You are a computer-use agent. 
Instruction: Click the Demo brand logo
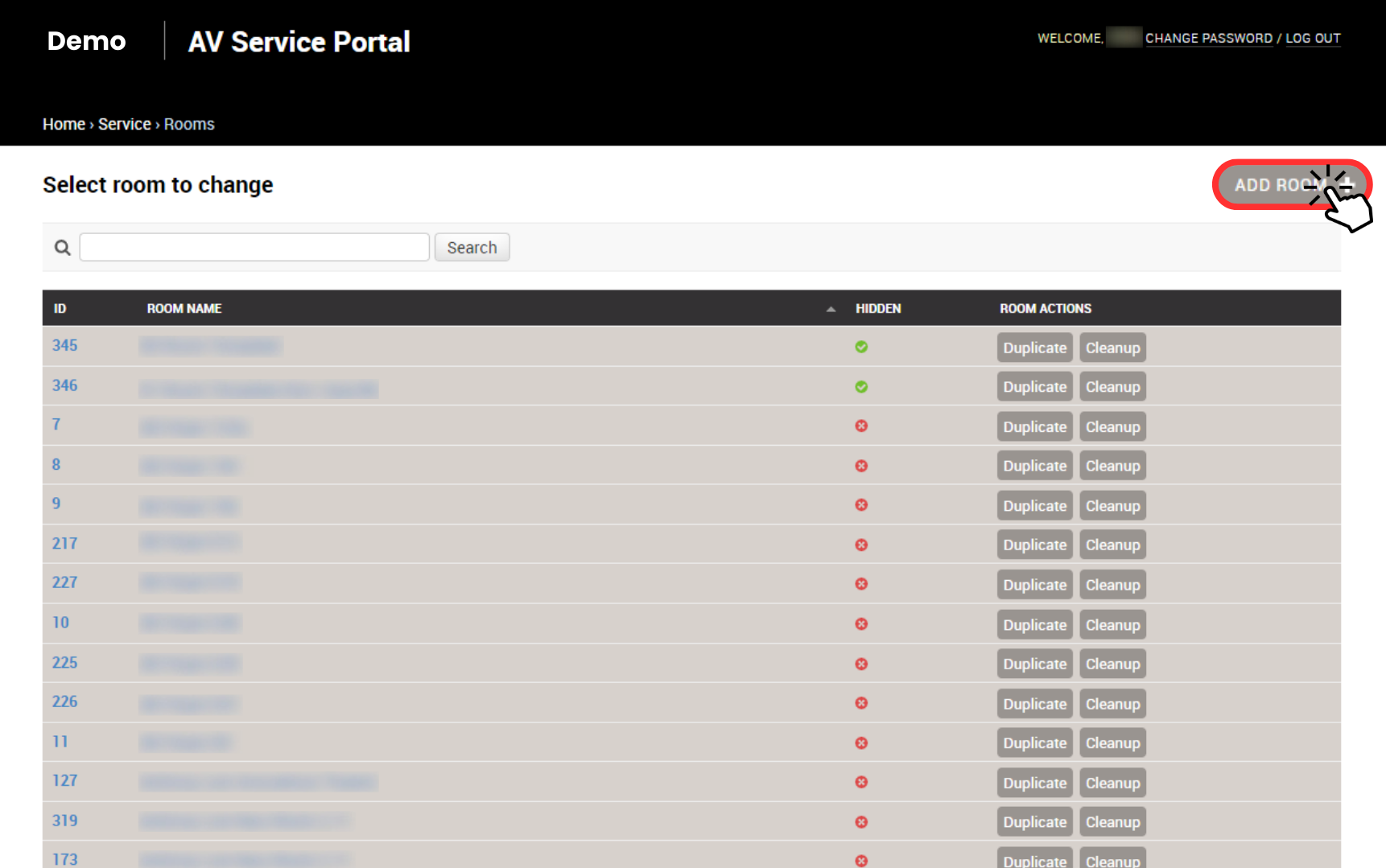point(86,41)
